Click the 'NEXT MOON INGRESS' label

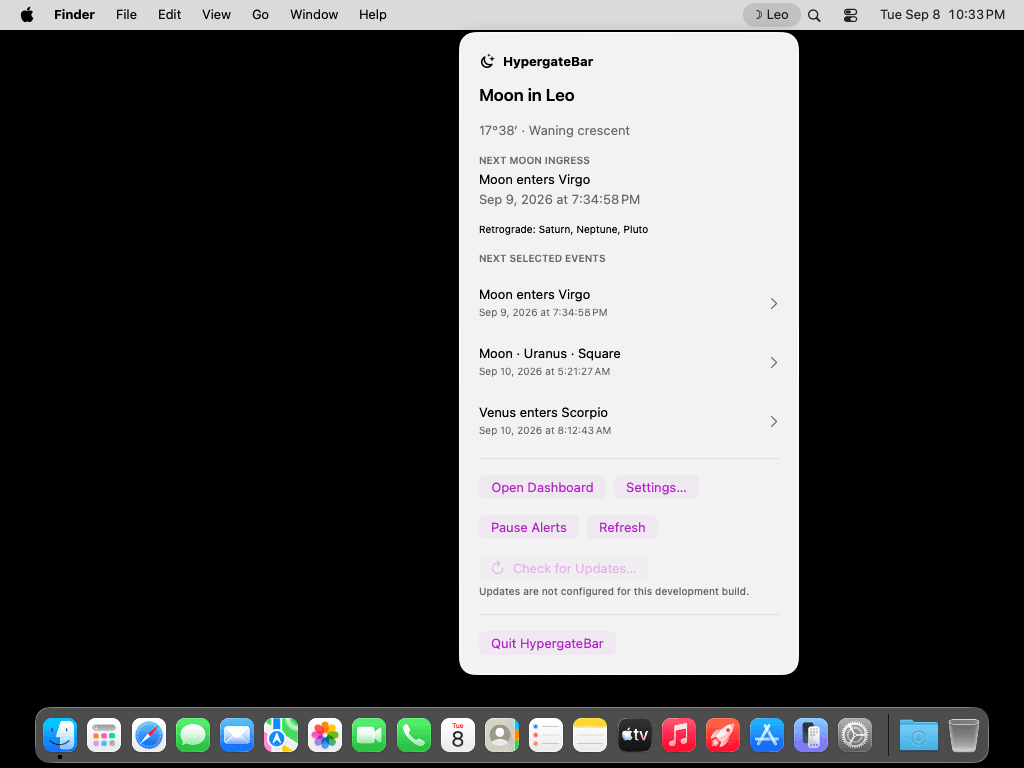pyautogui.click(x=534, y=161)
